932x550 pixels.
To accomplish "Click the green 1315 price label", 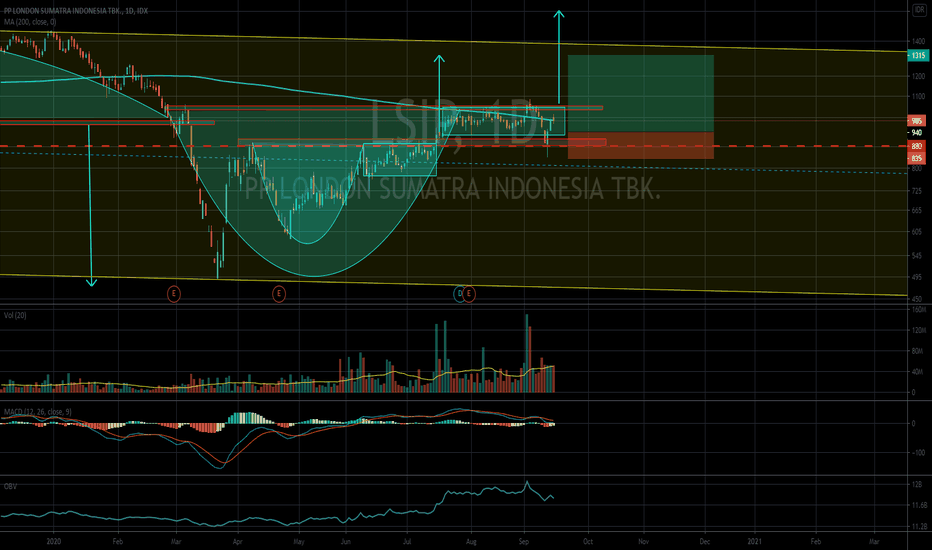I will coord(918,55).
